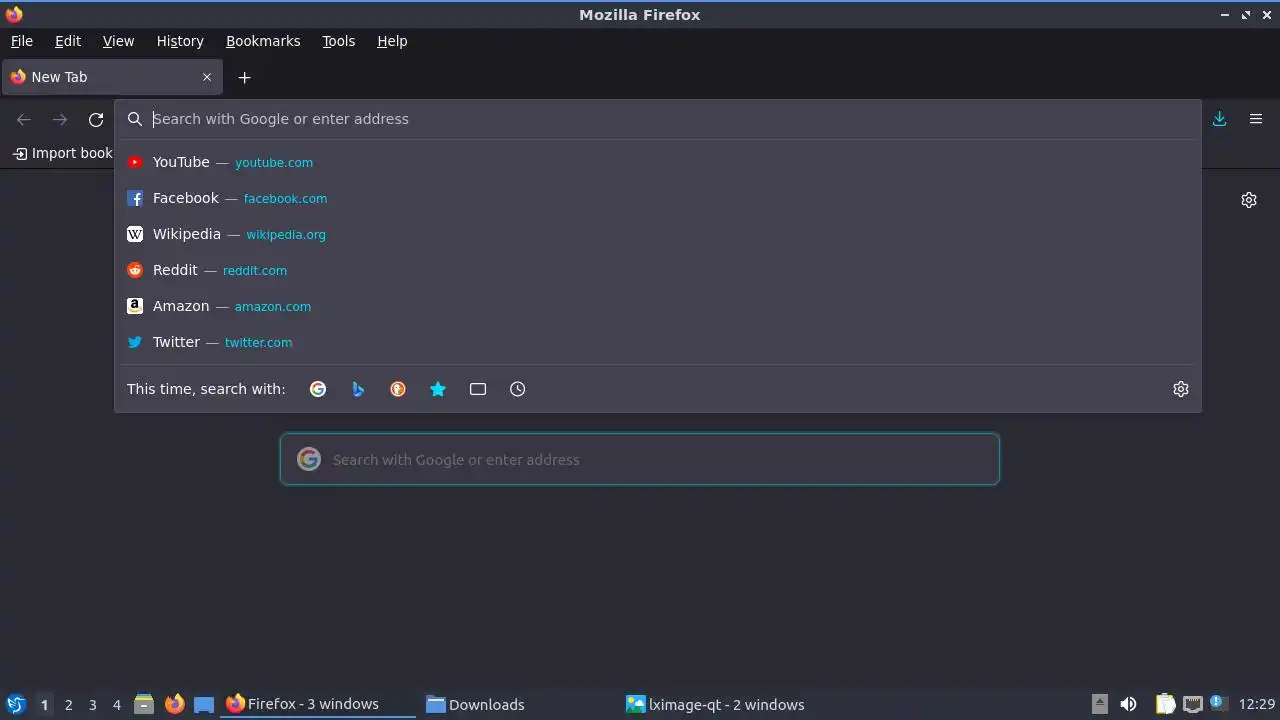Open the volume control tray icon

pyautogui.click(x=1128, y=704)
